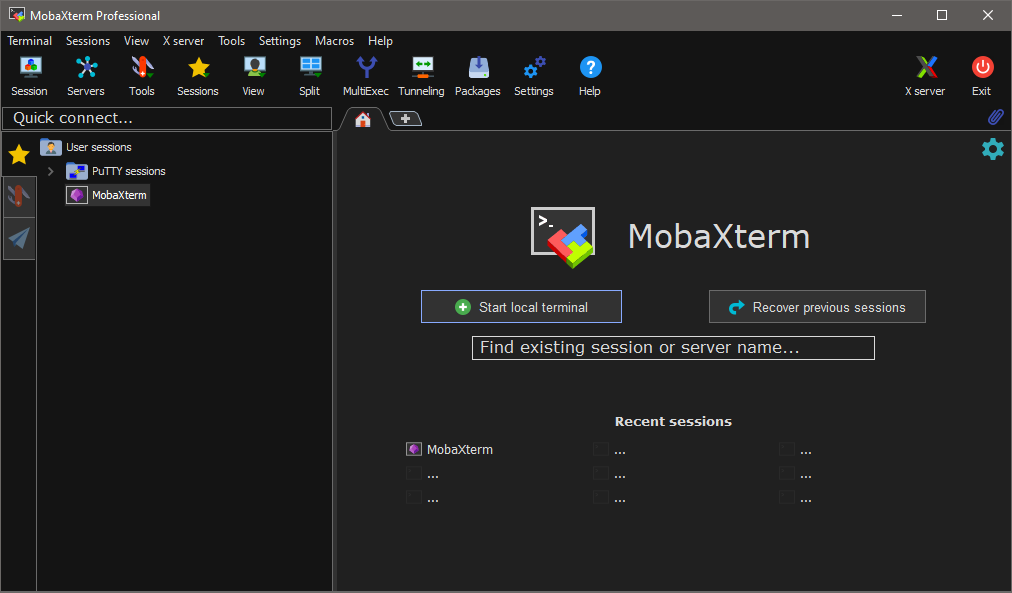
Task: Click the Quick connect input field
Action: pyautogui.click(x=166, y=118)
